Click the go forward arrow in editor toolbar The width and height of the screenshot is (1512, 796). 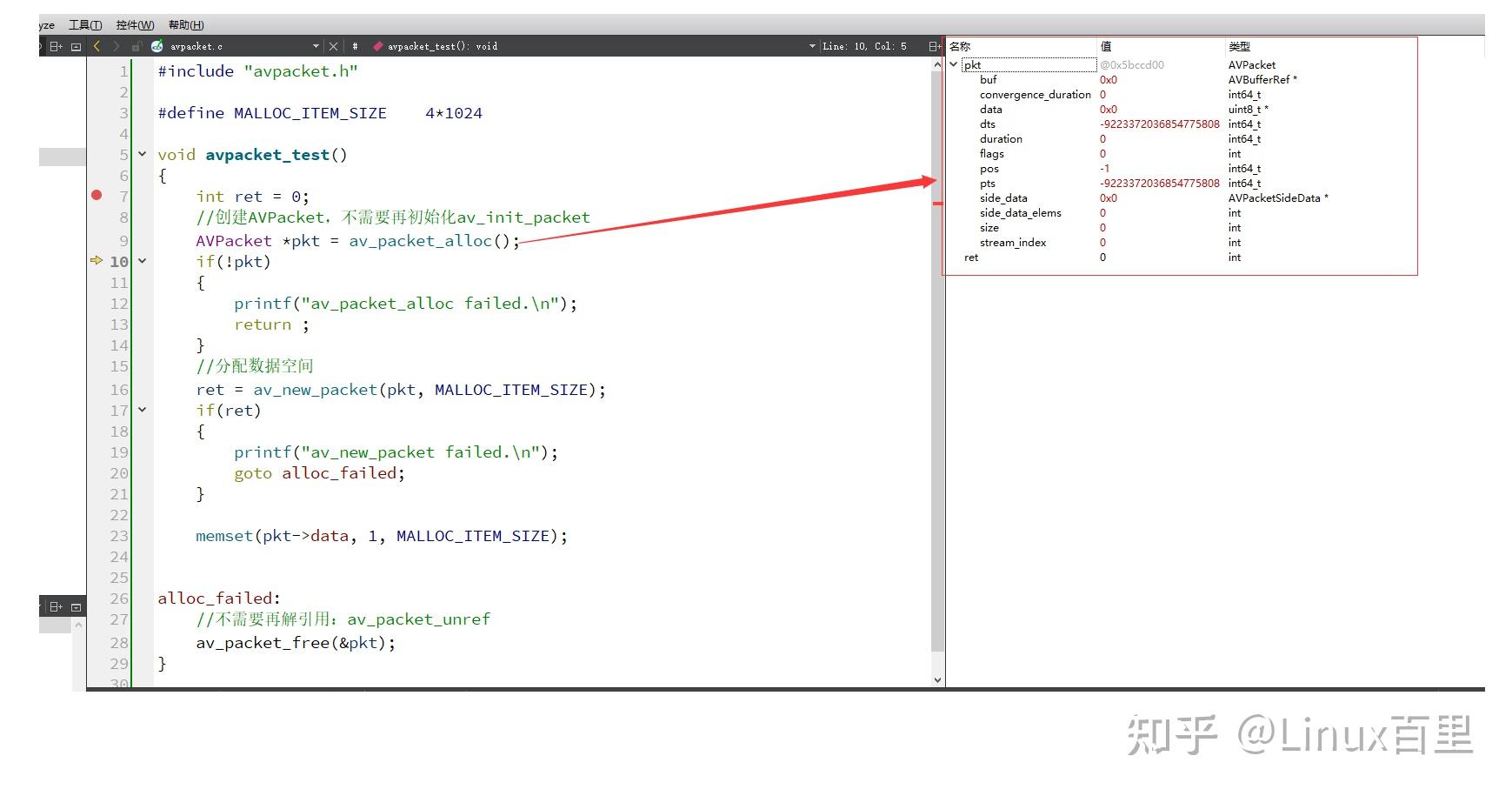click(x=116, y=46)
